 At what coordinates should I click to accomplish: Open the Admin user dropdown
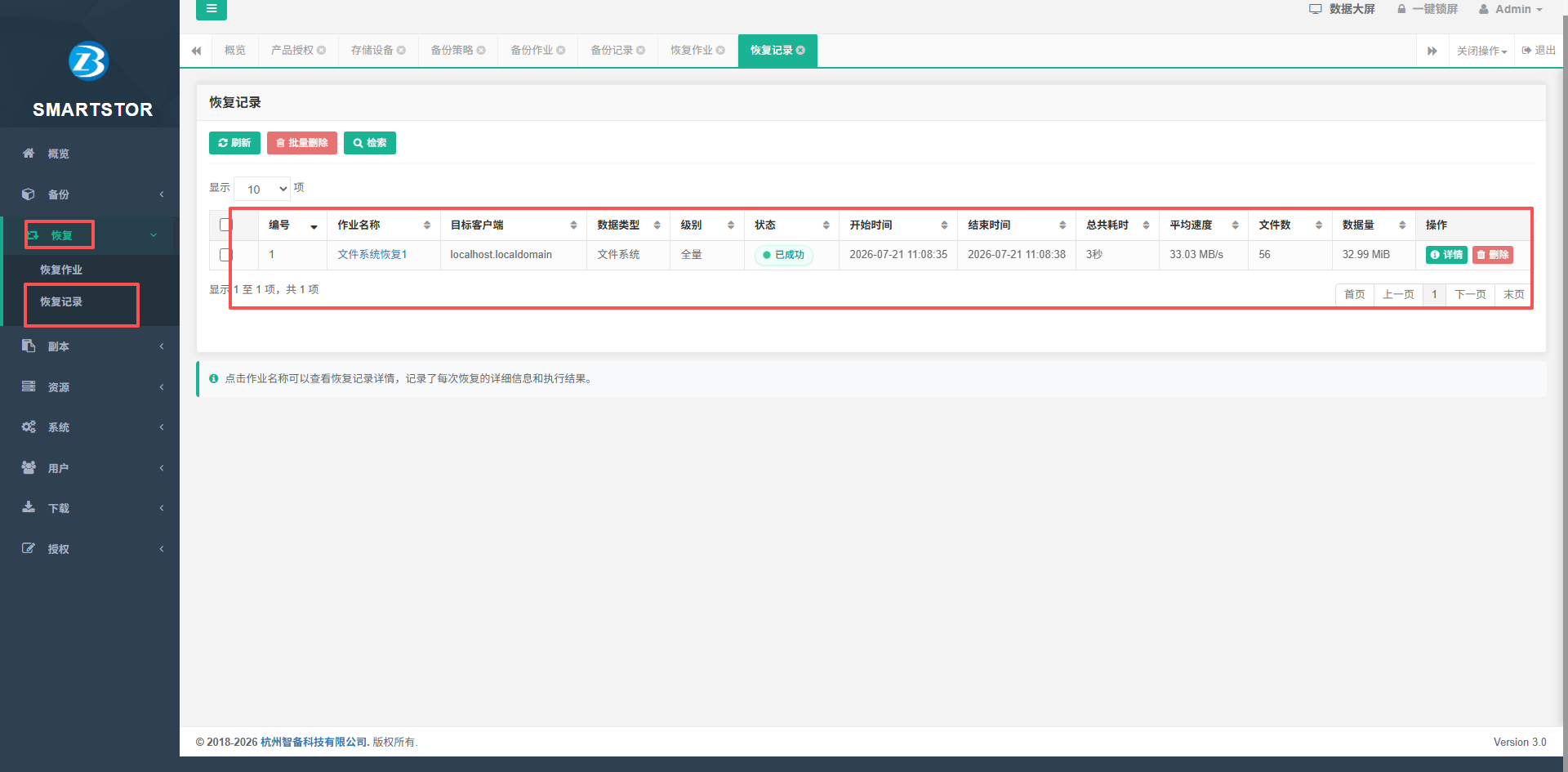click(x=1511, y=9)
